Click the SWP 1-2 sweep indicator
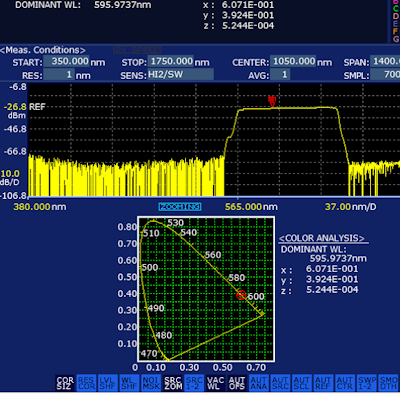The width and height of the screenshot is (400, 394). [366, 383]
